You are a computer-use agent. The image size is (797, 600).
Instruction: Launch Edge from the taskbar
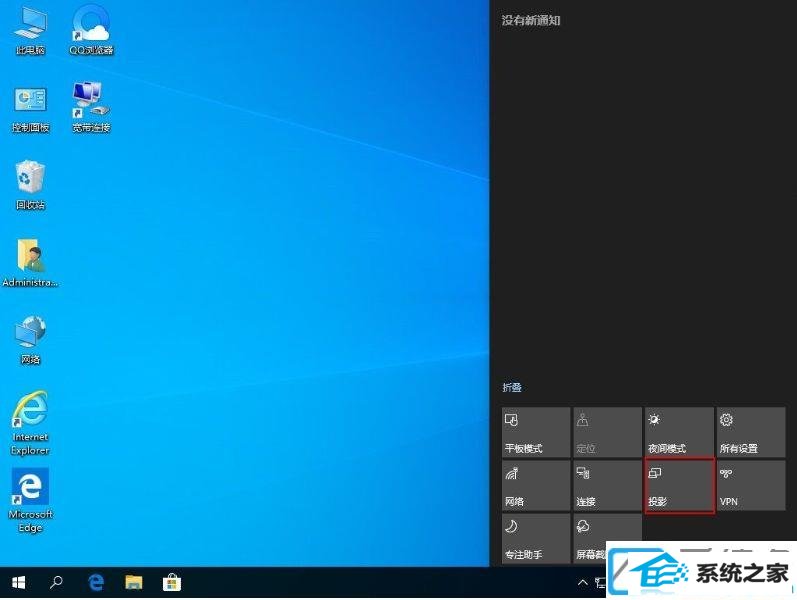pos(96,583)
